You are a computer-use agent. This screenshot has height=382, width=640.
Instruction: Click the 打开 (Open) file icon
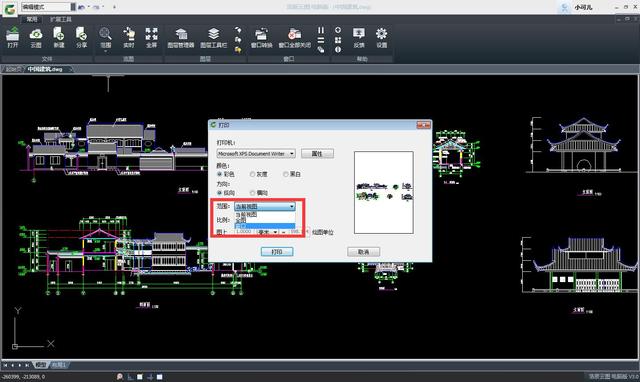pyautogui.click(x=13, y=37)
